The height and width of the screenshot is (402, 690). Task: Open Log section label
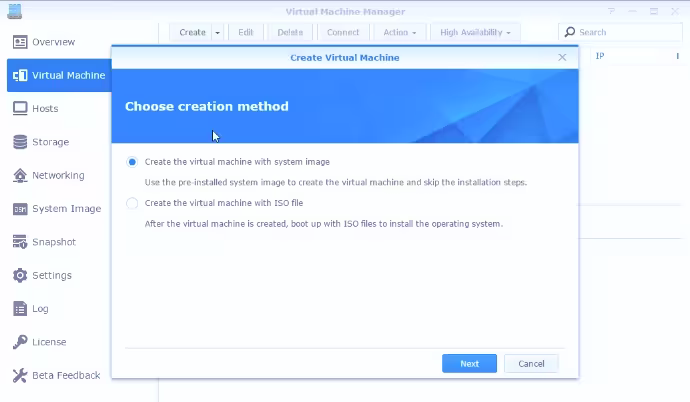pyautogui.click(x=40, y=309)
